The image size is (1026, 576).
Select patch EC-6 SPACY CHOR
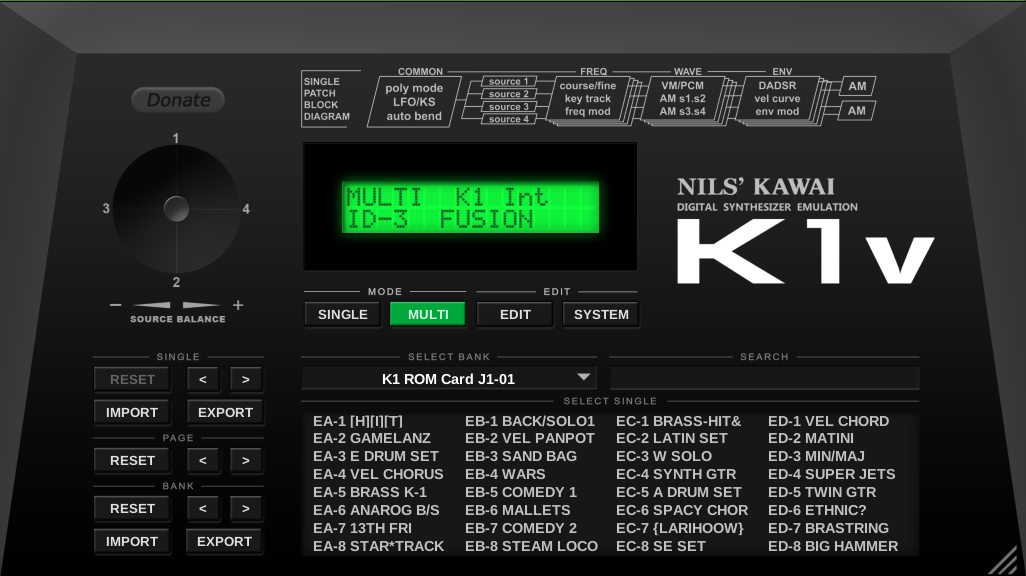point(682,510)
